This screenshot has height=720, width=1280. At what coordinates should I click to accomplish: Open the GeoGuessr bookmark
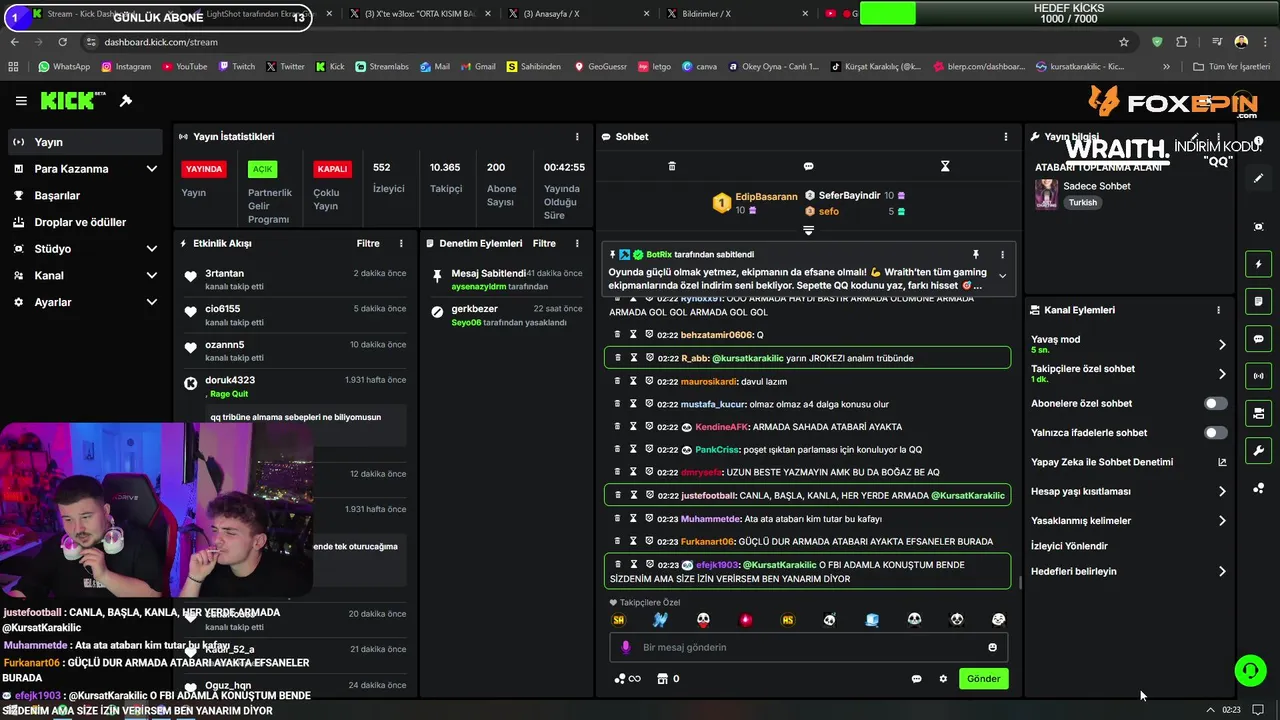(x=600, y=67)
